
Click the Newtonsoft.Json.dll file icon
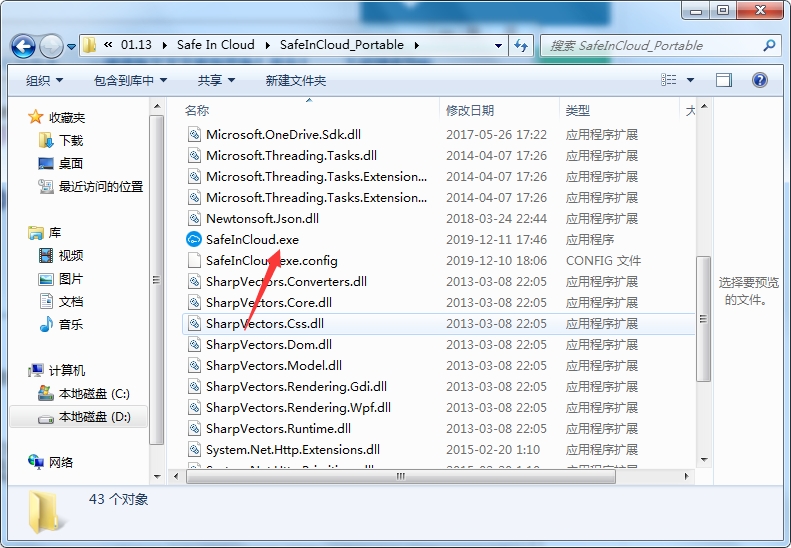[194, 218]
